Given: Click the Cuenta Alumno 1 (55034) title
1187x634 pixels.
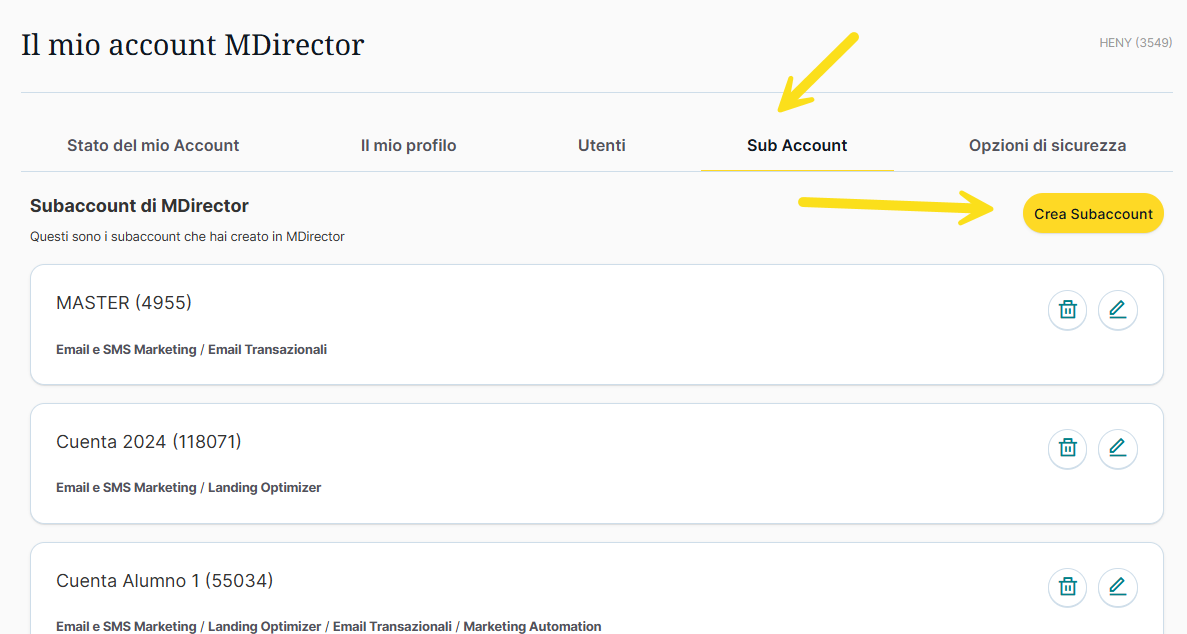Looking at the screenshot, I should click(x=164, y=581).
